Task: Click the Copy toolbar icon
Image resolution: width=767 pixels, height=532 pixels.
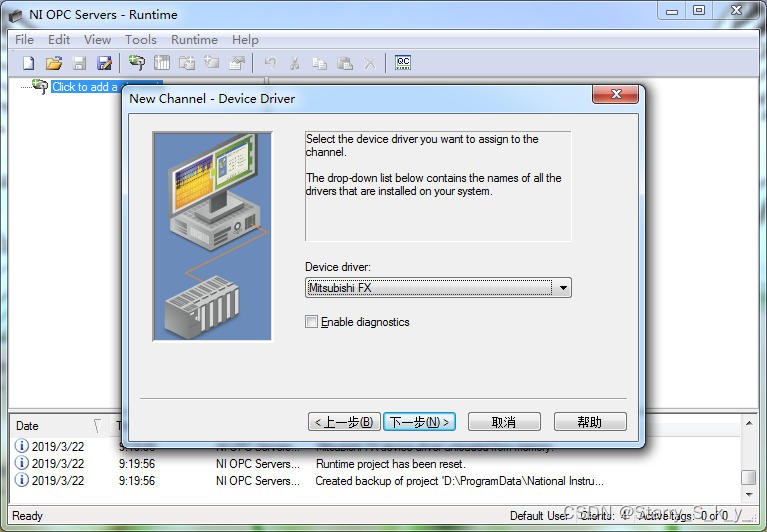Action: (x=319, y=63)
